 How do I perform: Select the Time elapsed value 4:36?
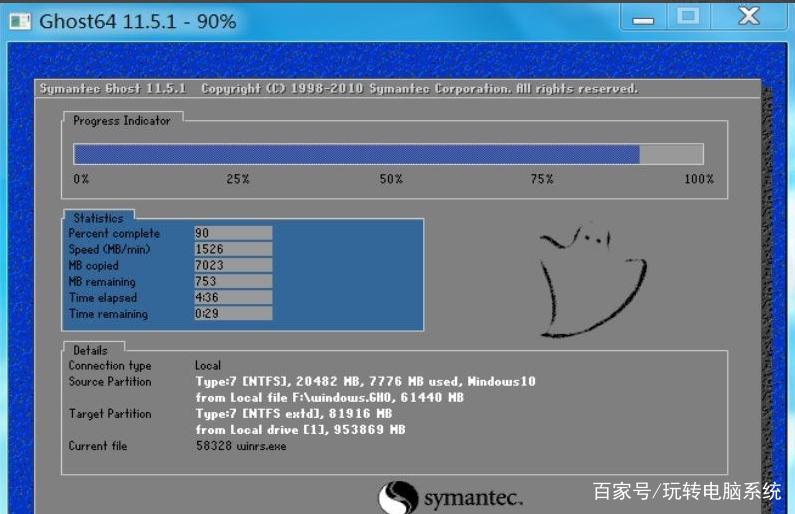pos(233,298)
